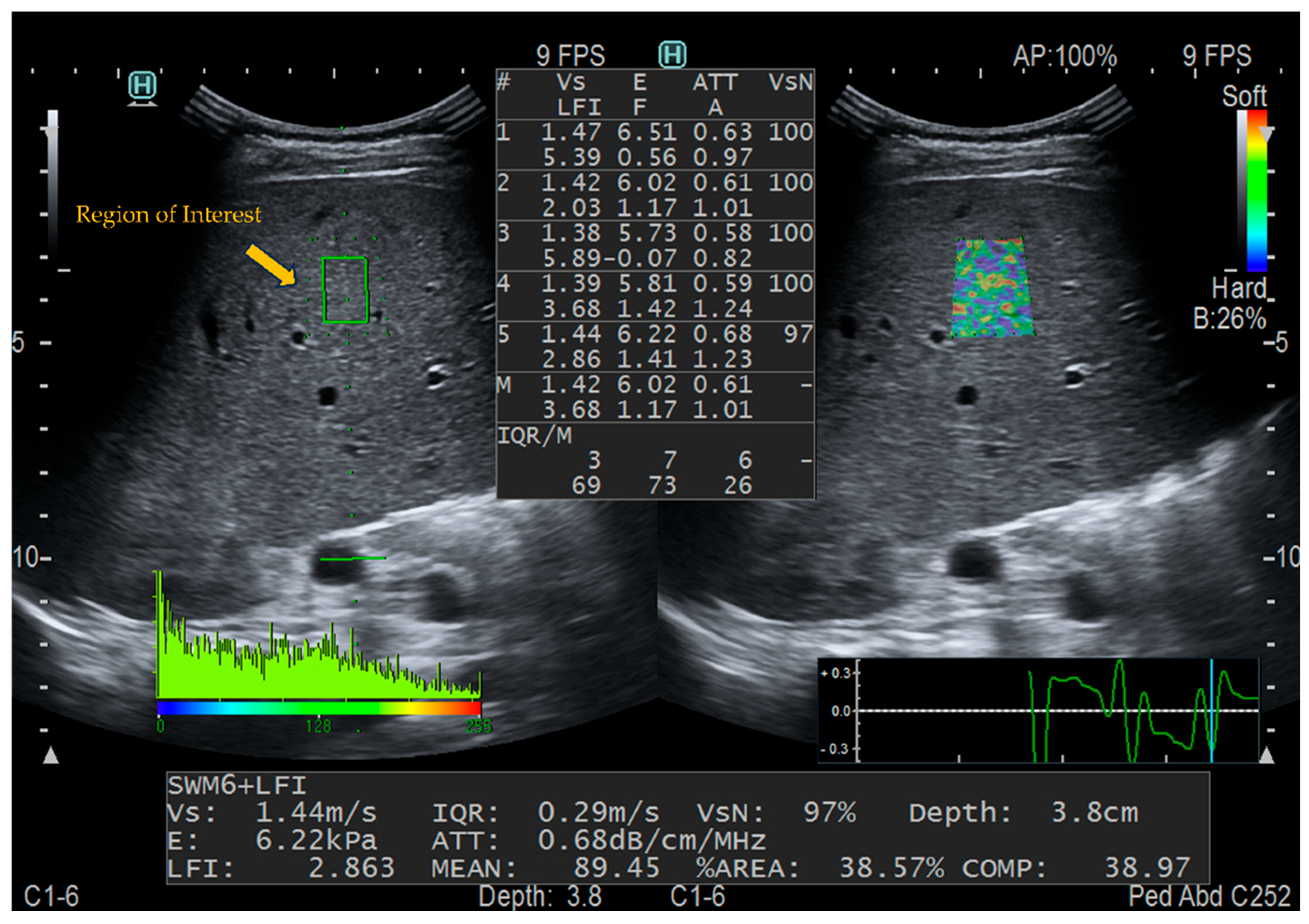Viewport: 1309px width, 924px height.
Task: Click the green measurement box in the left liver image
Action: [345, 290]
